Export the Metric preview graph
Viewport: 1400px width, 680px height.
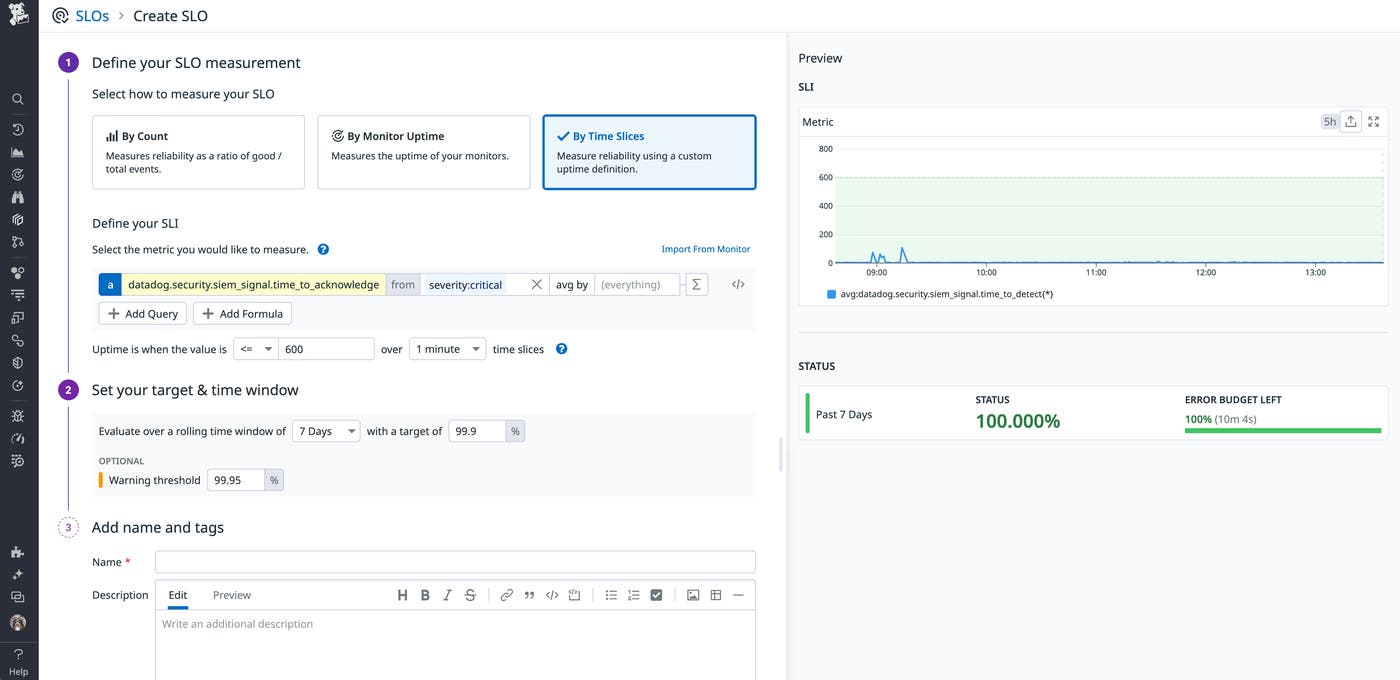(x=1351, y=121)
